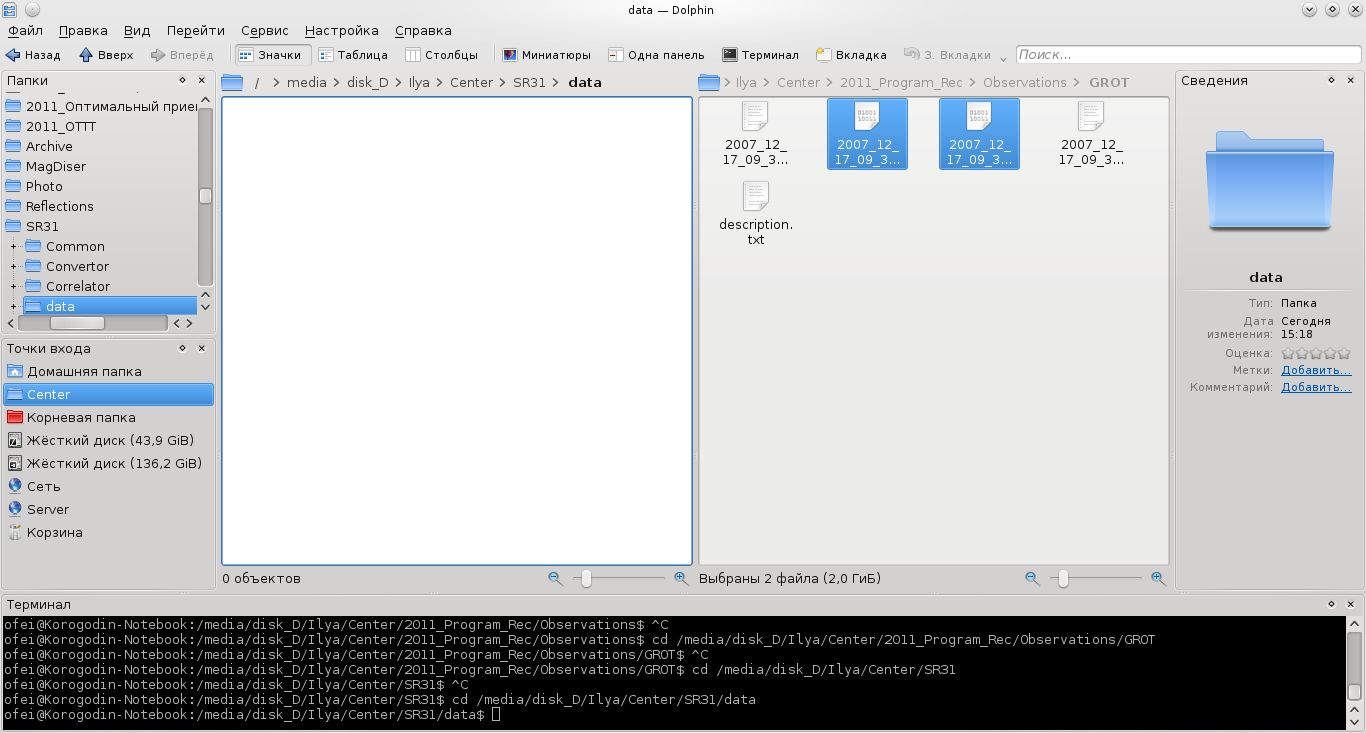
Task: Open the Файл menu
Action: point(25,31)
